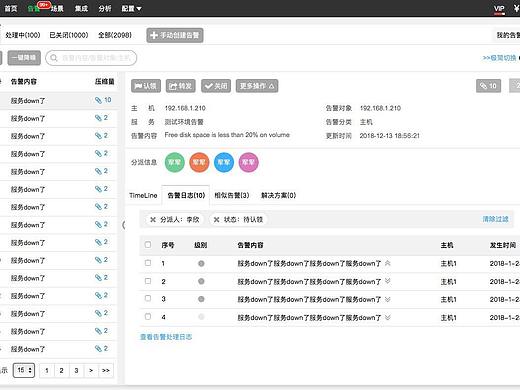Go to next page arrow
The height and width of the screenshot is (390, 520).
tap(91, 370)
